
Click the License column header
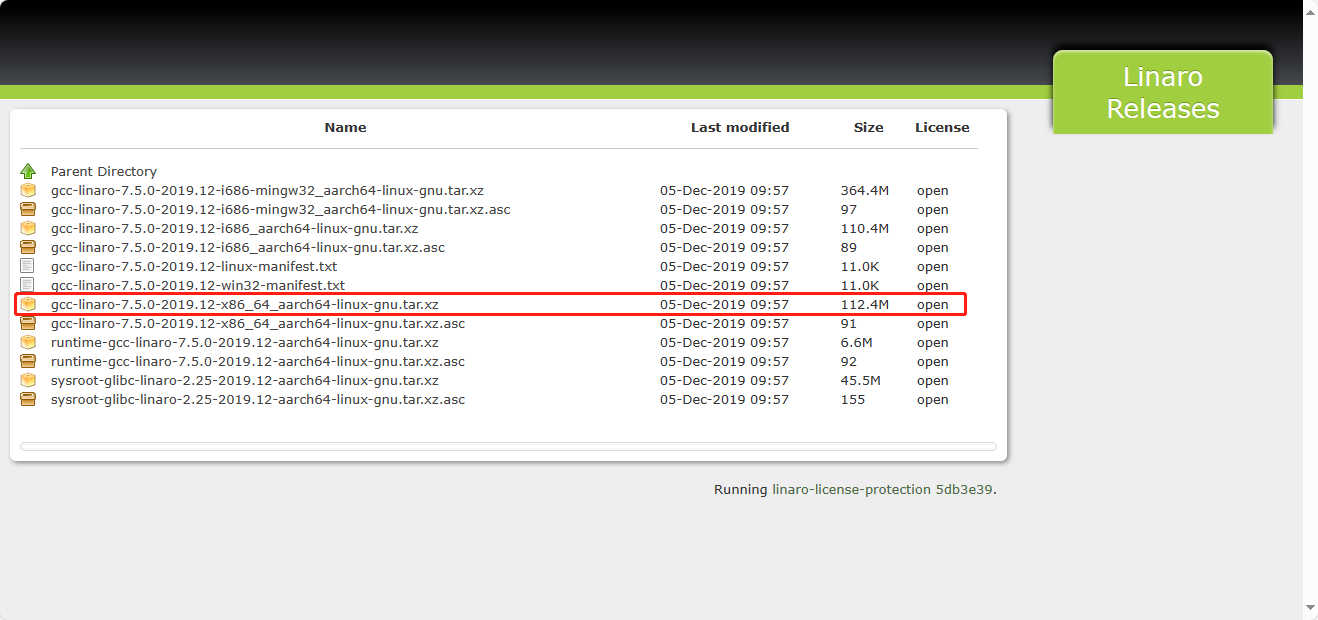tap(942, 127)
